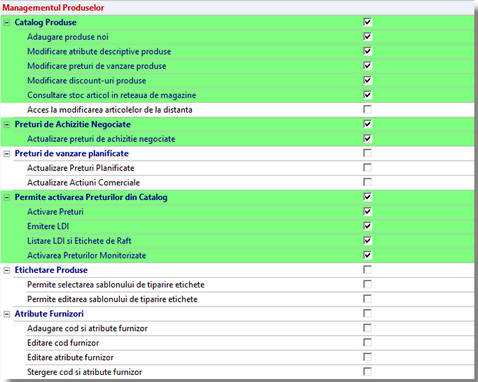The width and height of the screenshot is (478, 382).
Task: Collapse Preturi de Achizitie Negociate group
Action: click(7, 125)
